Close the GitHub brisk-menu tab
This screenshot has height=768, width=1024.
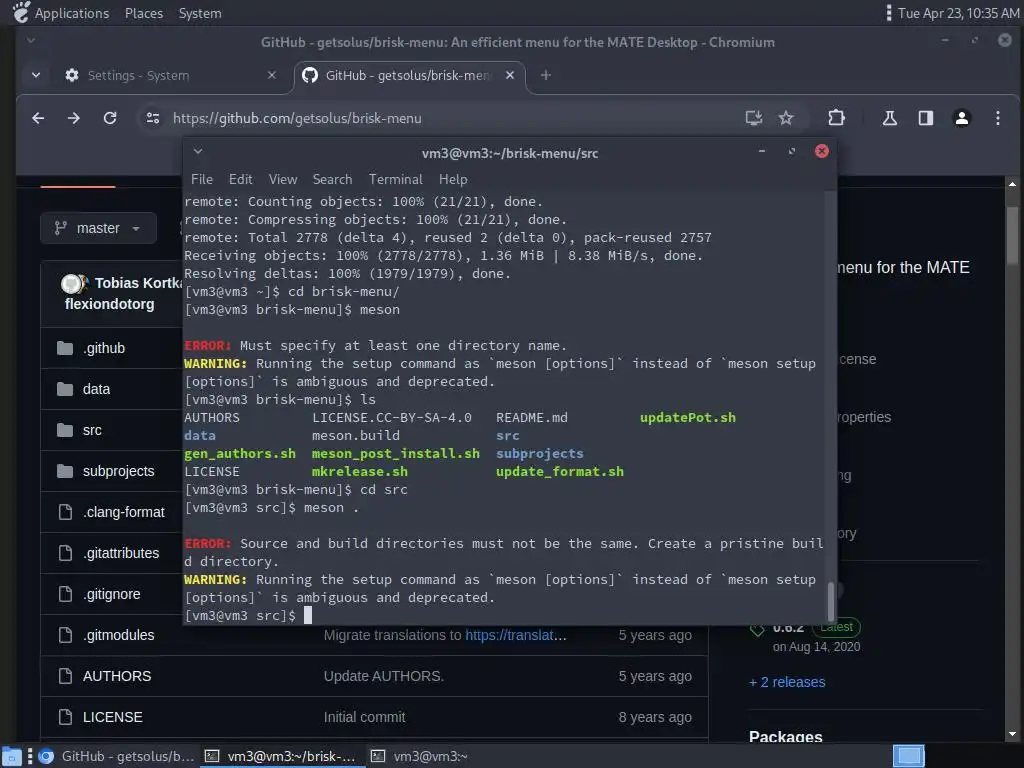tap(510, 76)
